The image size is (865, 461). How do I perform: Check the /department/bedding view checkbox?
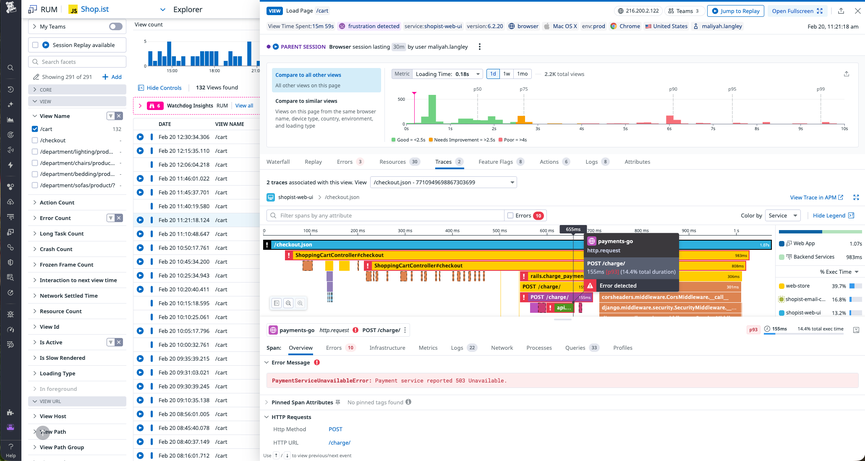coord(35,174)
